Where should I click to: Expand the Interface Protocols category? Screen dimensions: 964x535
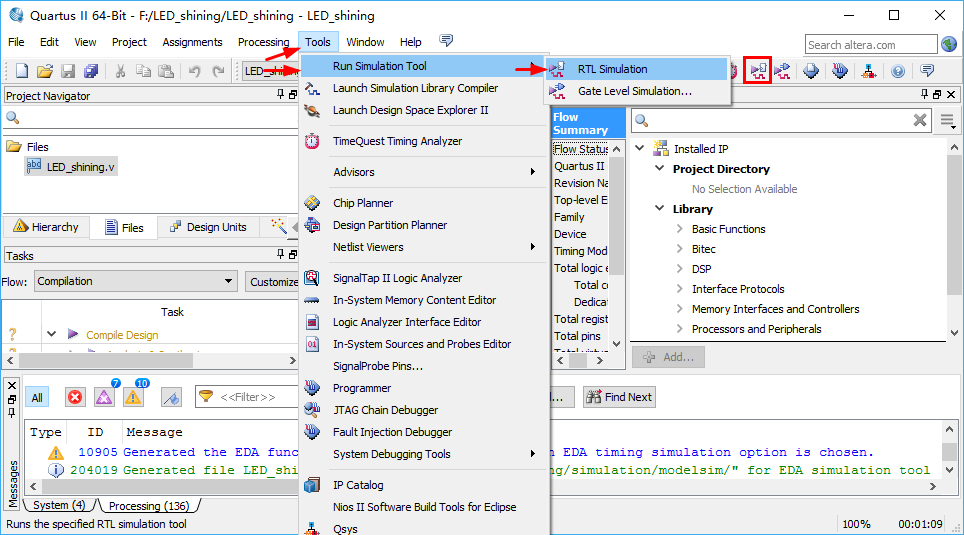point(679,289)
